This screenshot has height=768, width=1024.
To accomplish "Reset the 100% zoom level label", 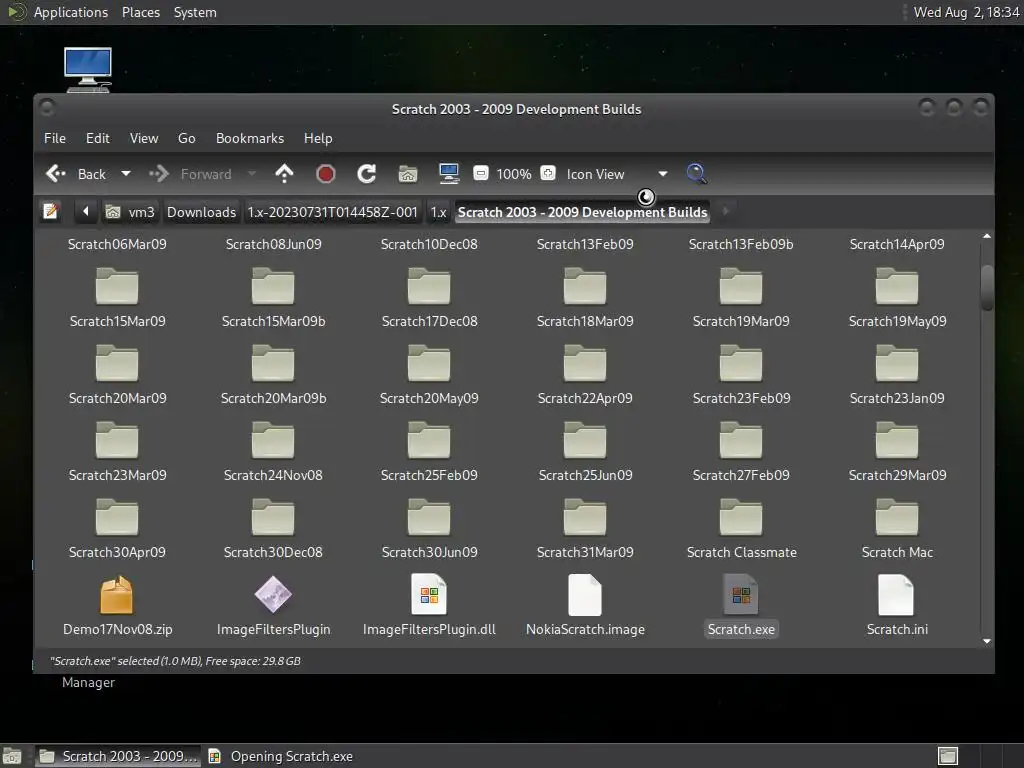I will (x=514, y=174).
